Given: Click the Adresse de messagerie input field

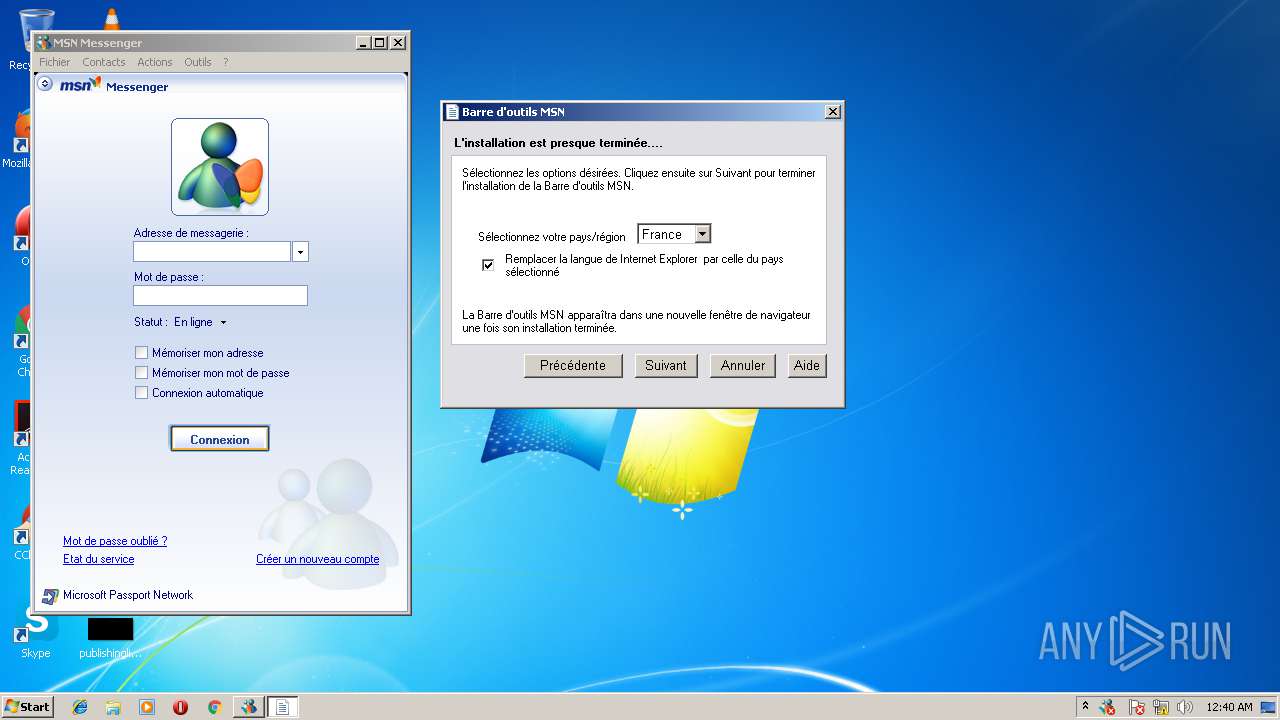Looking at the screenshot, I should (212, 252).
